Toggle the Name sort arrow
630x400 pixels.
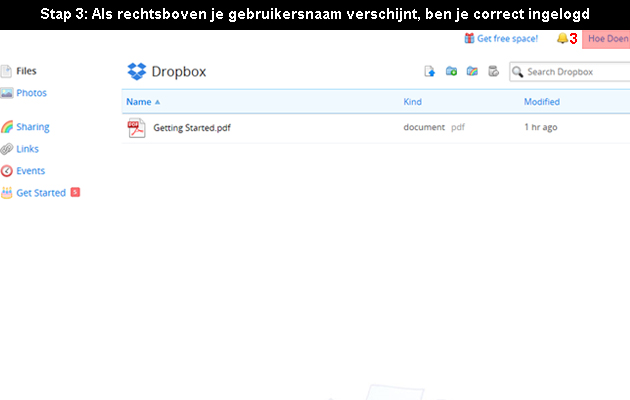158,102
